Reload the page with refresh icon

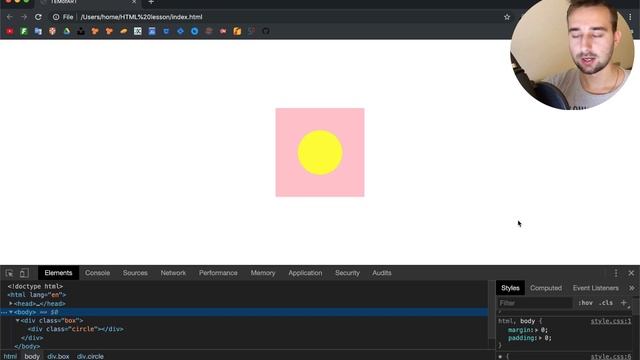click(38, 17)
